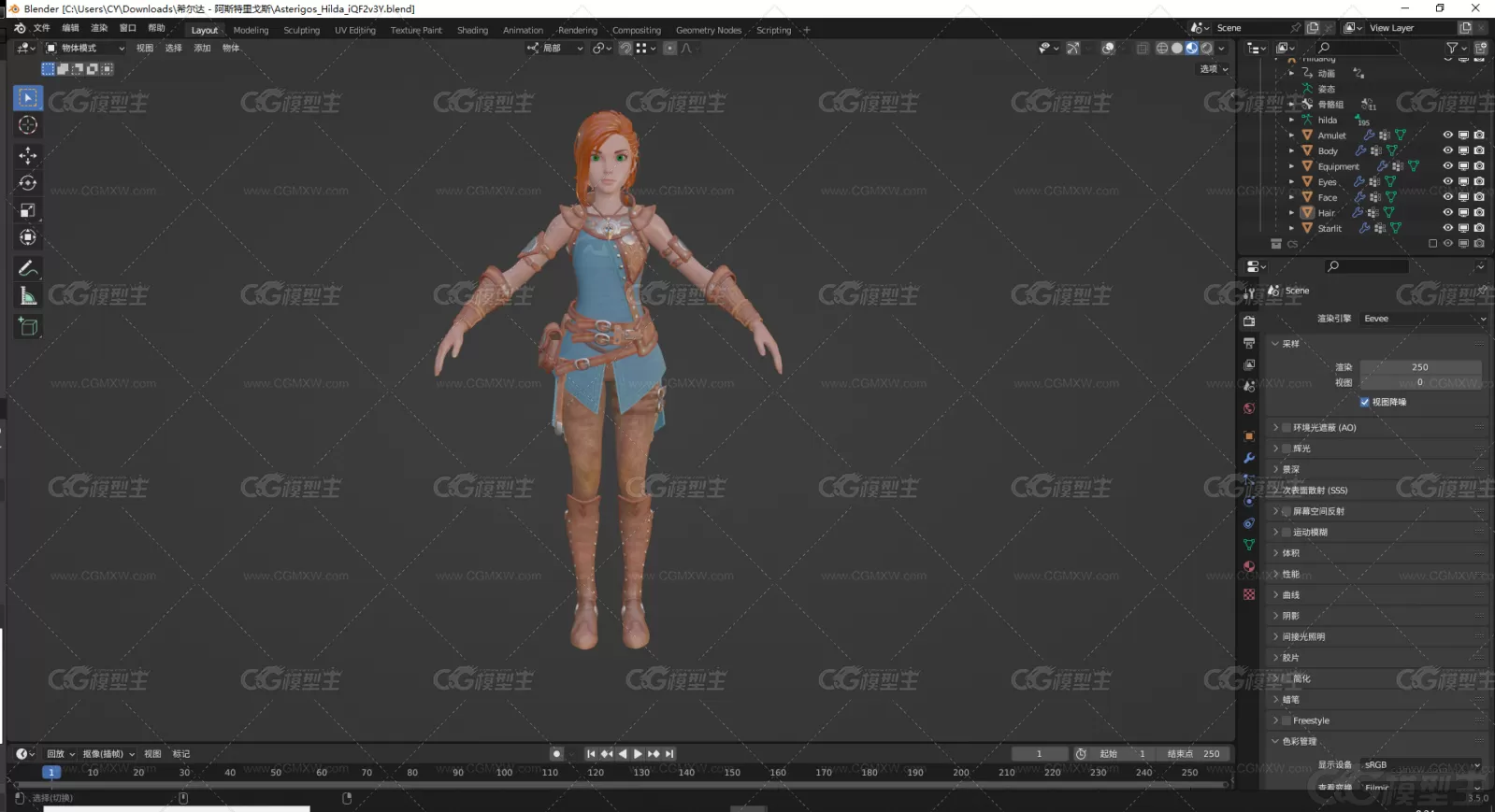Select the Move tool

(x=28, y=155)
